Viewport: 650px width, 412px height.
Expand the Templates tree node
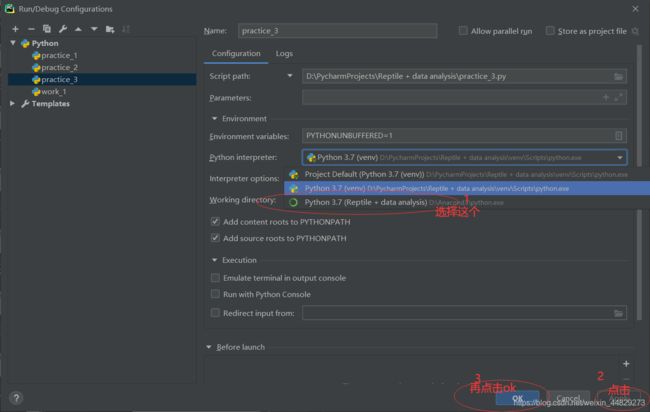12,104
